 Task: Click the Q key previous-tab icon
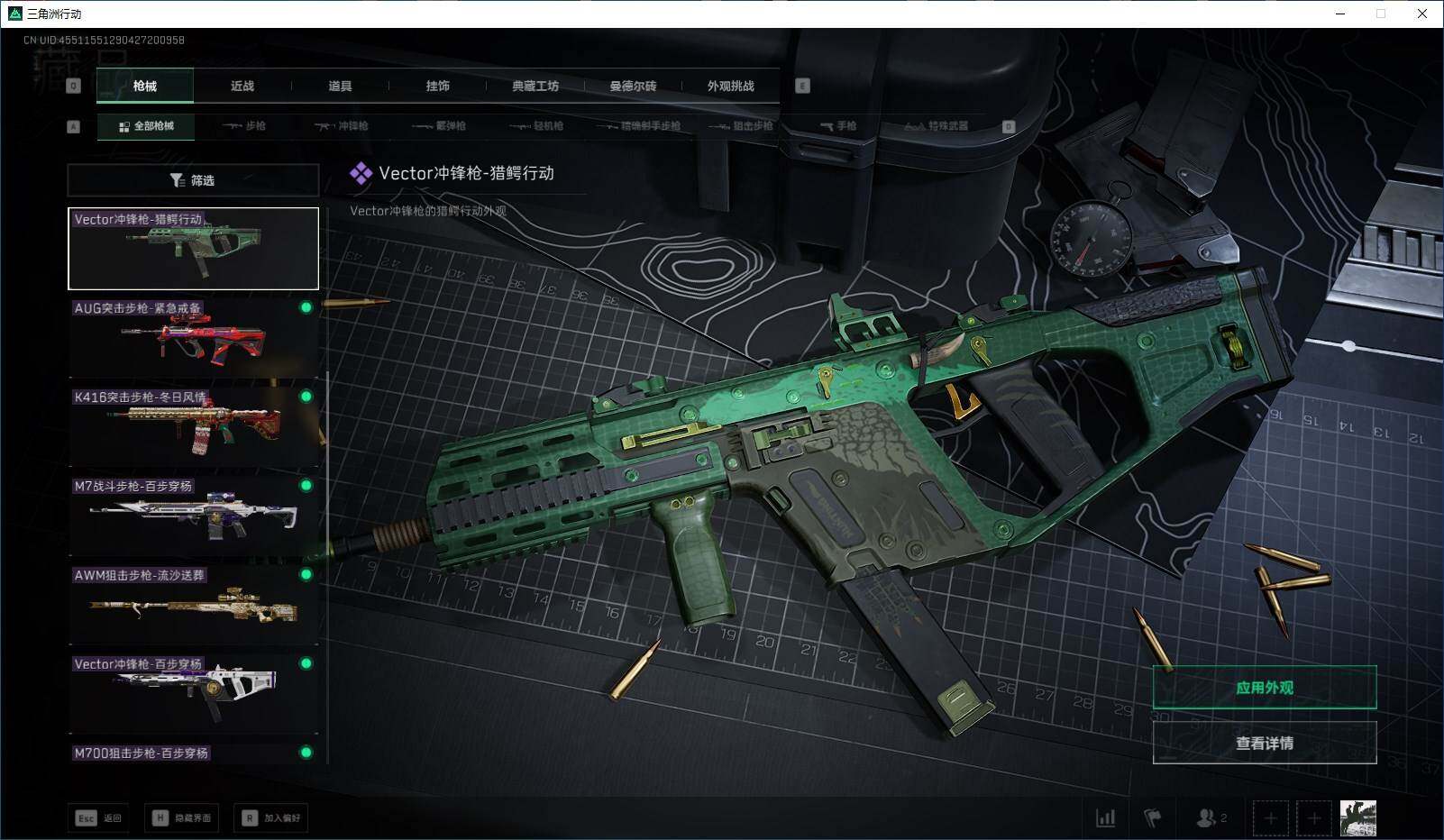74,86
